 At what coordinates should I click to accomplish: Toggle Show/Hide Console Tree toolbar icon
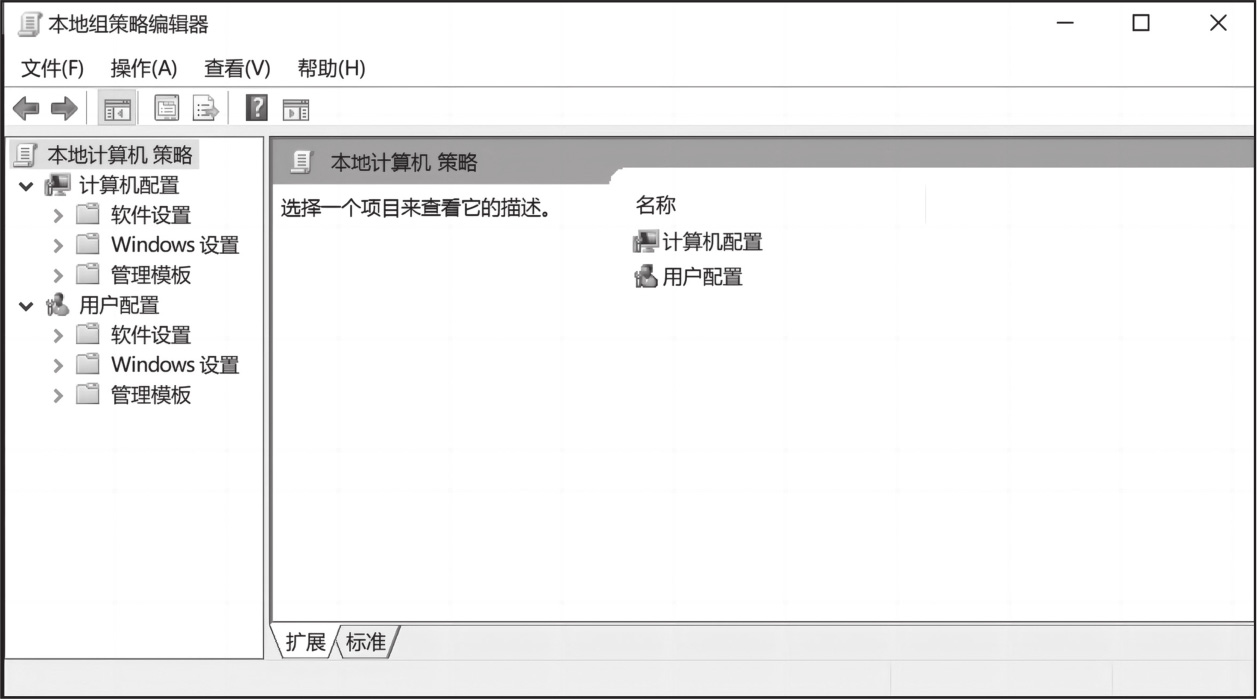118,108
